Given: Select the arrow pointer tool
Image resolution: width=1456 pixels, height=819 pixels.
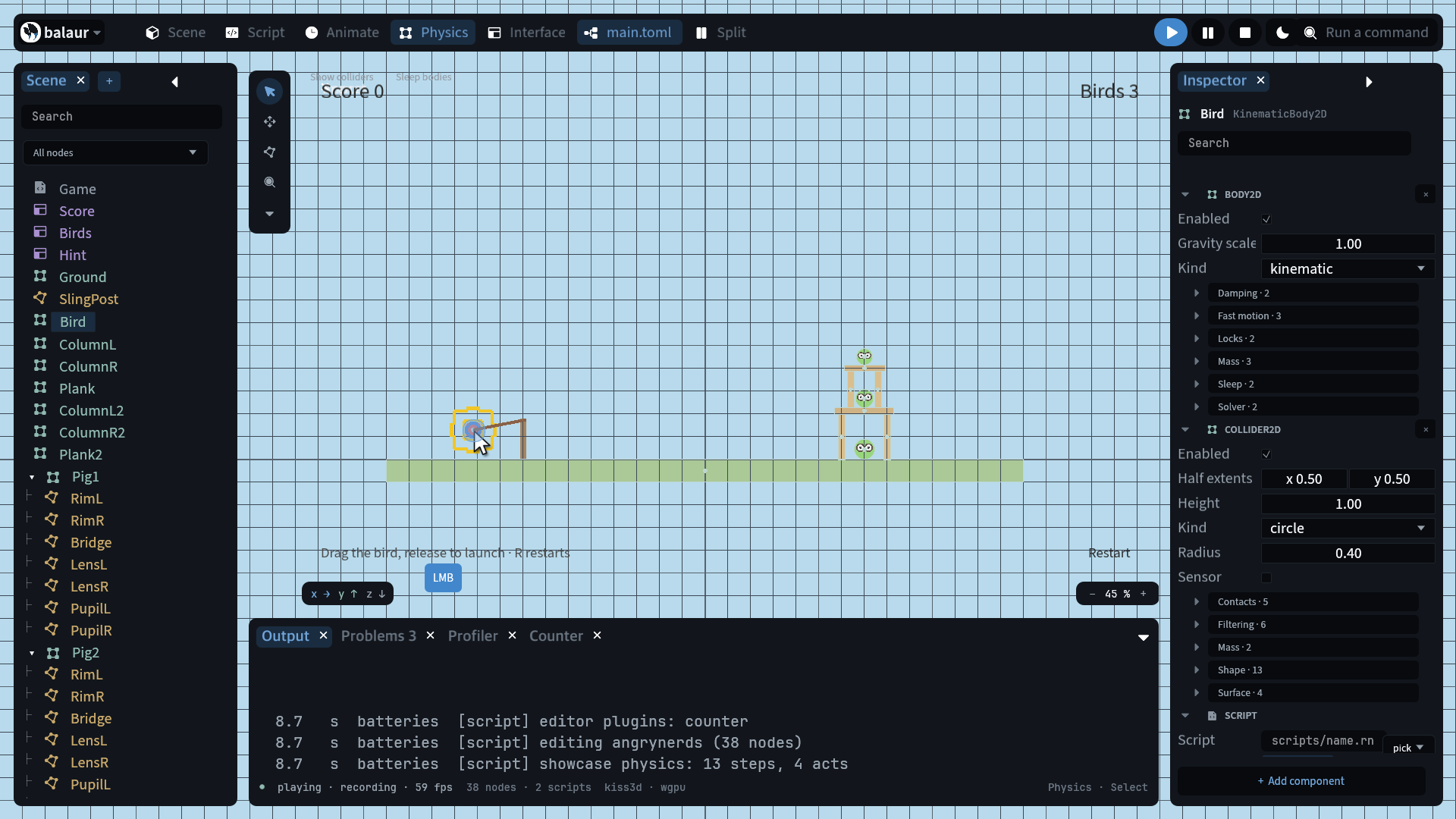Looking at the screenshot, I should [x=269, y=92].
